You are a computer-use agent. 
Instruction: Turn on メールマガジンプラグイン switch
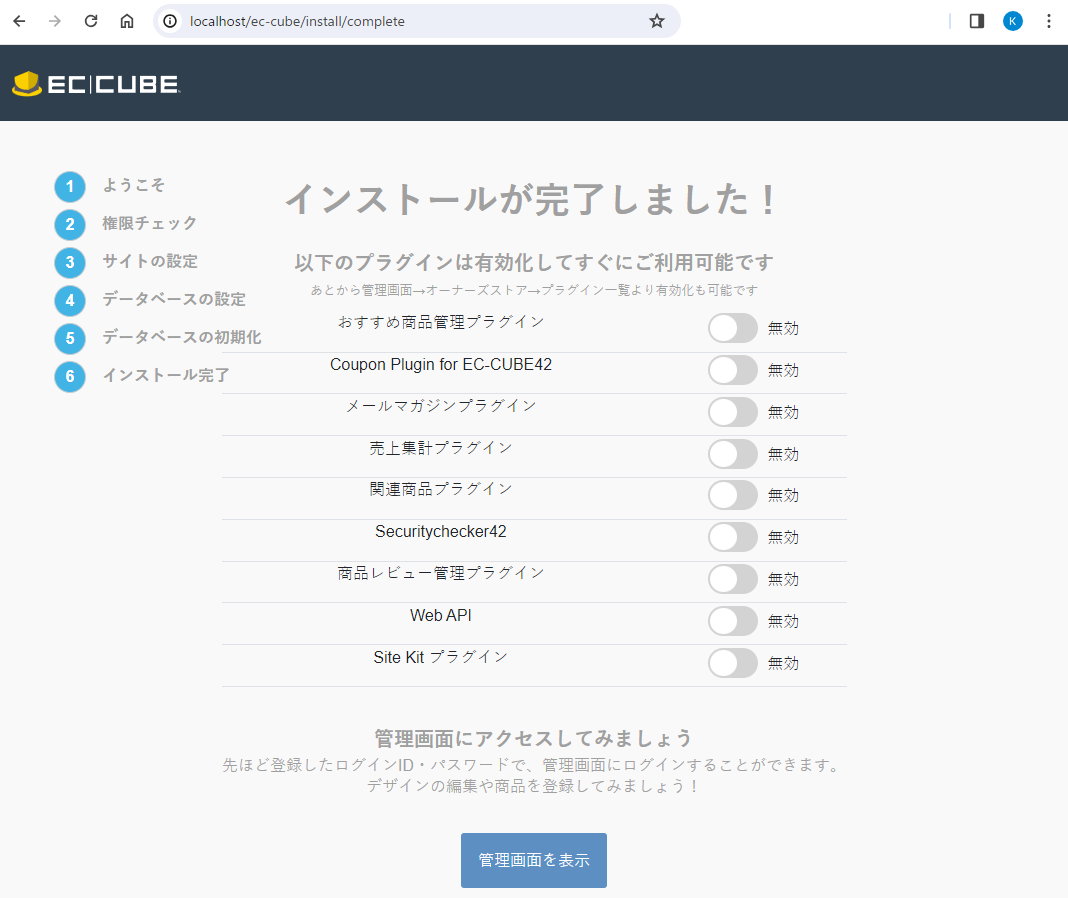[733, 412]
